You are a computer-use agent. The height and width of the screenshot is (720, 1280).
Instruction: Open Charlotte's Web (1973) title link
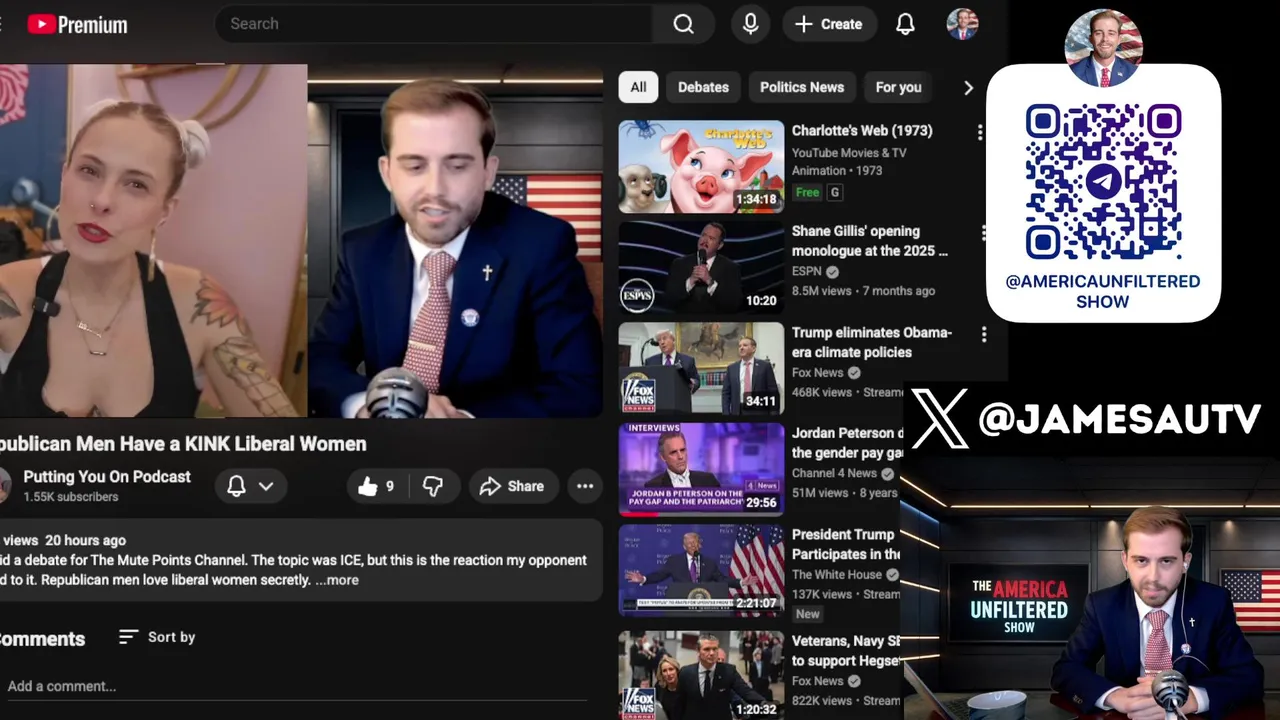coord(862,131)
